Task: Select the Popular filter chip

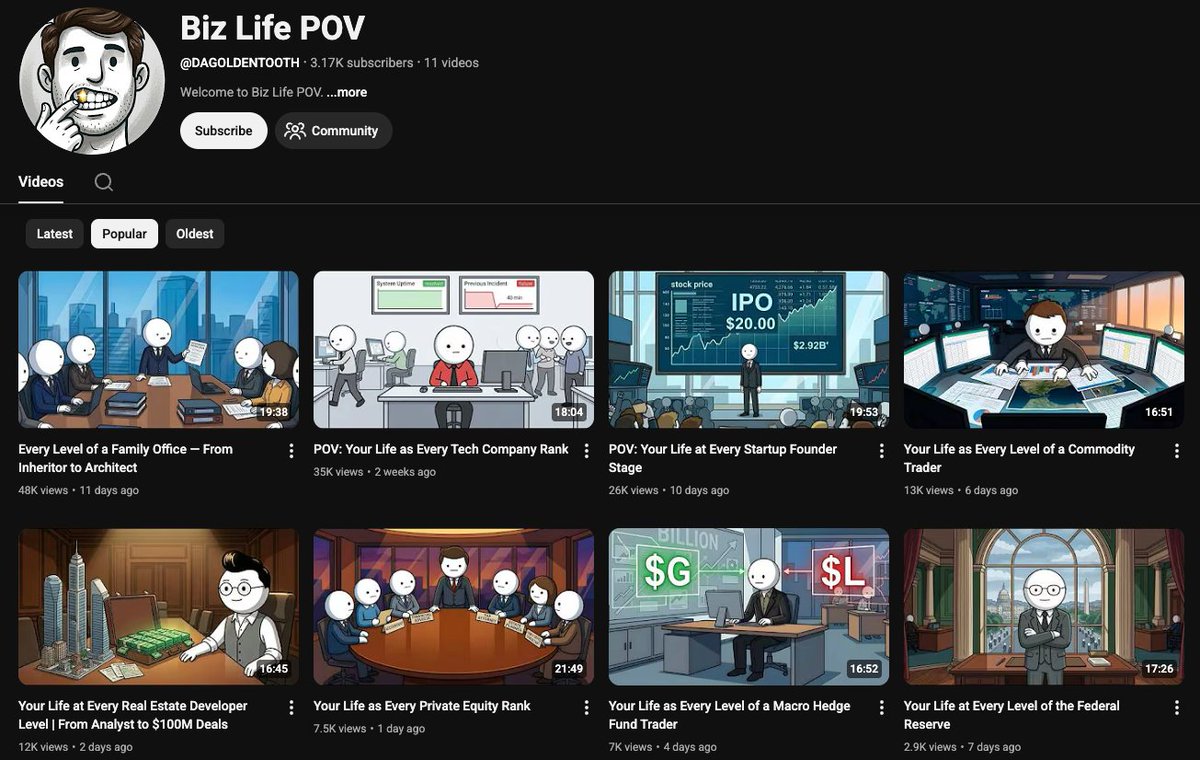Action: [124, 233]
